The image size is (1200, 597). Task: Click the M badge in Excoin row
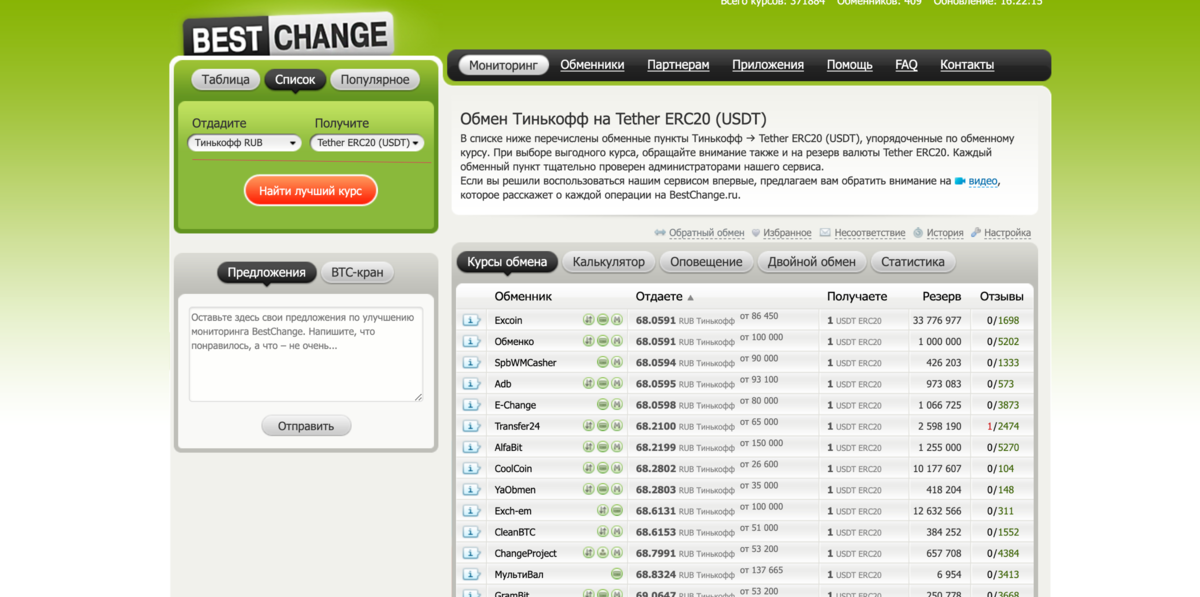[617, 320]
